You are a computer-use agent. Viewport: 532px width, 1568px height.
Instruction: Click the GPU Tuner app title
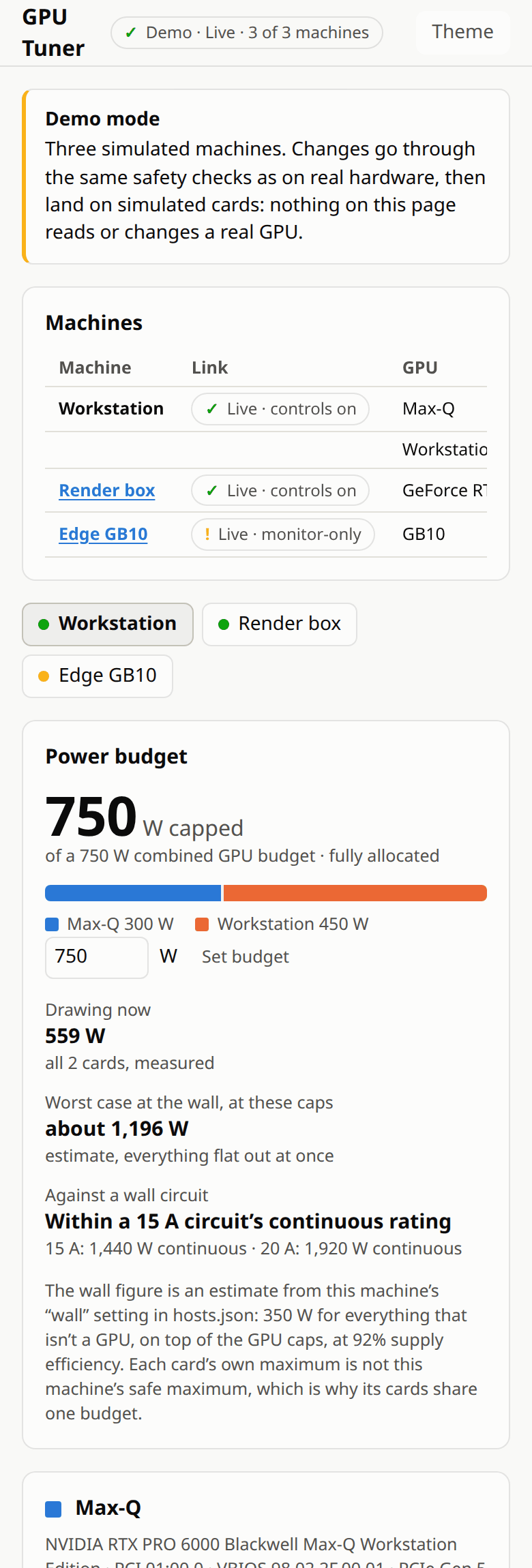tap(53, 33)
